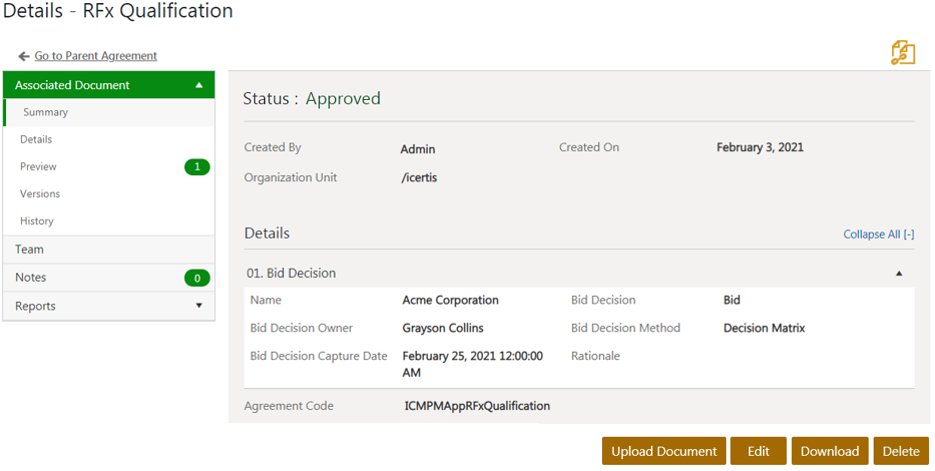Click the back arrow beside Go to Parent Agreement
The image size is (935, 471).
tap(24, 56)
